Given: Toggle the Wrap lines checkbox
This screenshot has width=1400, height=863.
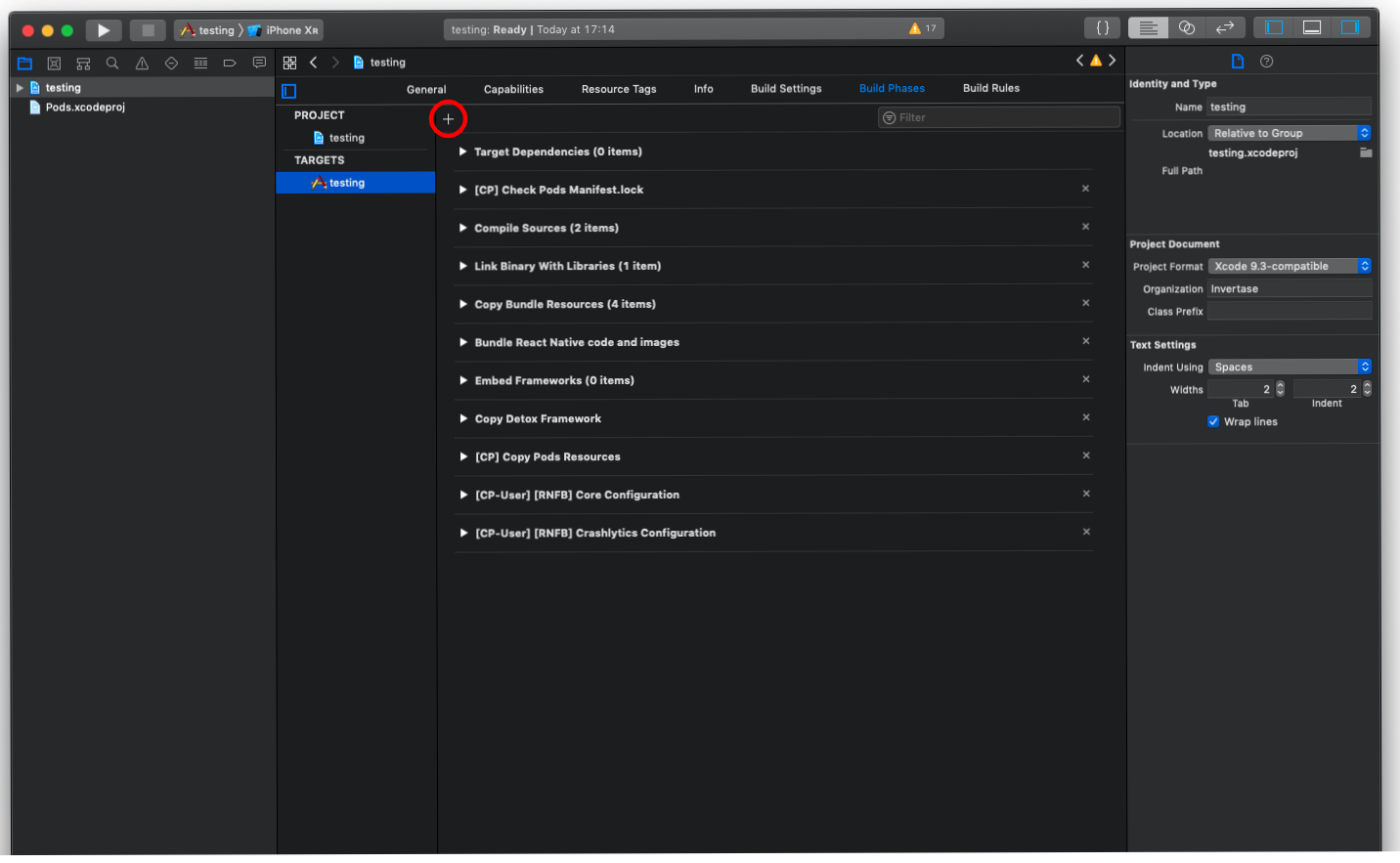Looking at the screenshot, I should [1213, 422].
